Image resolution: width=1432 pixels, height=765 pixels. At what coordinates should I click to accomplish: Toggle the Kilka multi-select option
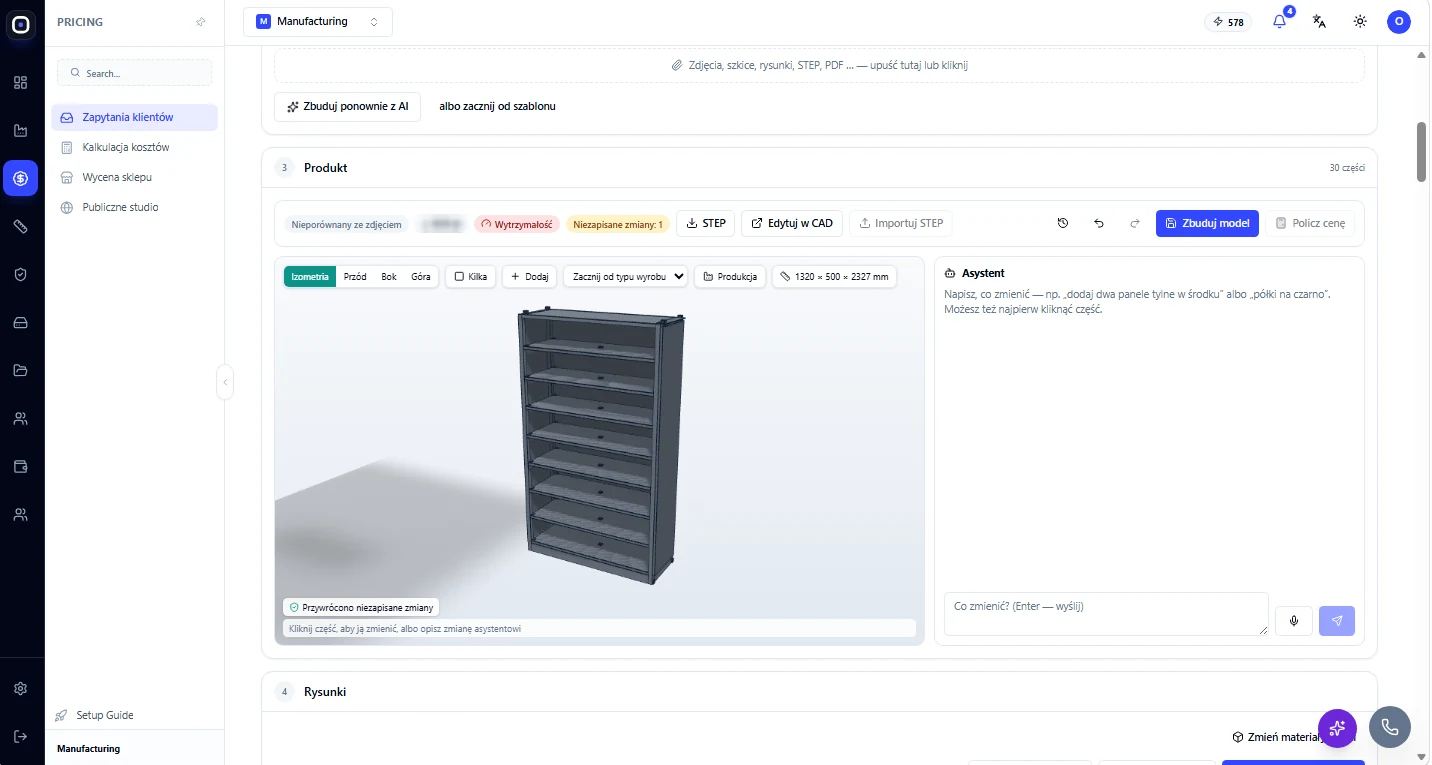click(x=470, y=277)
